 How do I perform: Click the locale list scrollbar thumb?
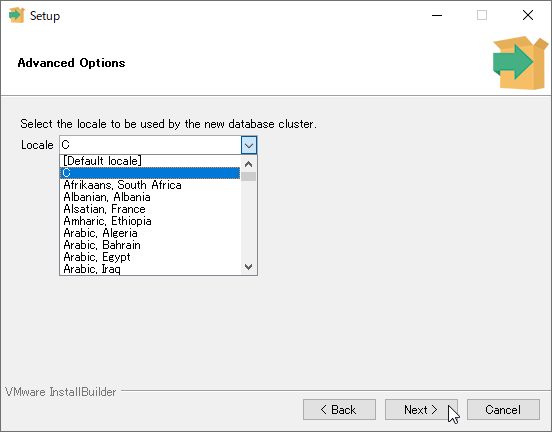249,176
